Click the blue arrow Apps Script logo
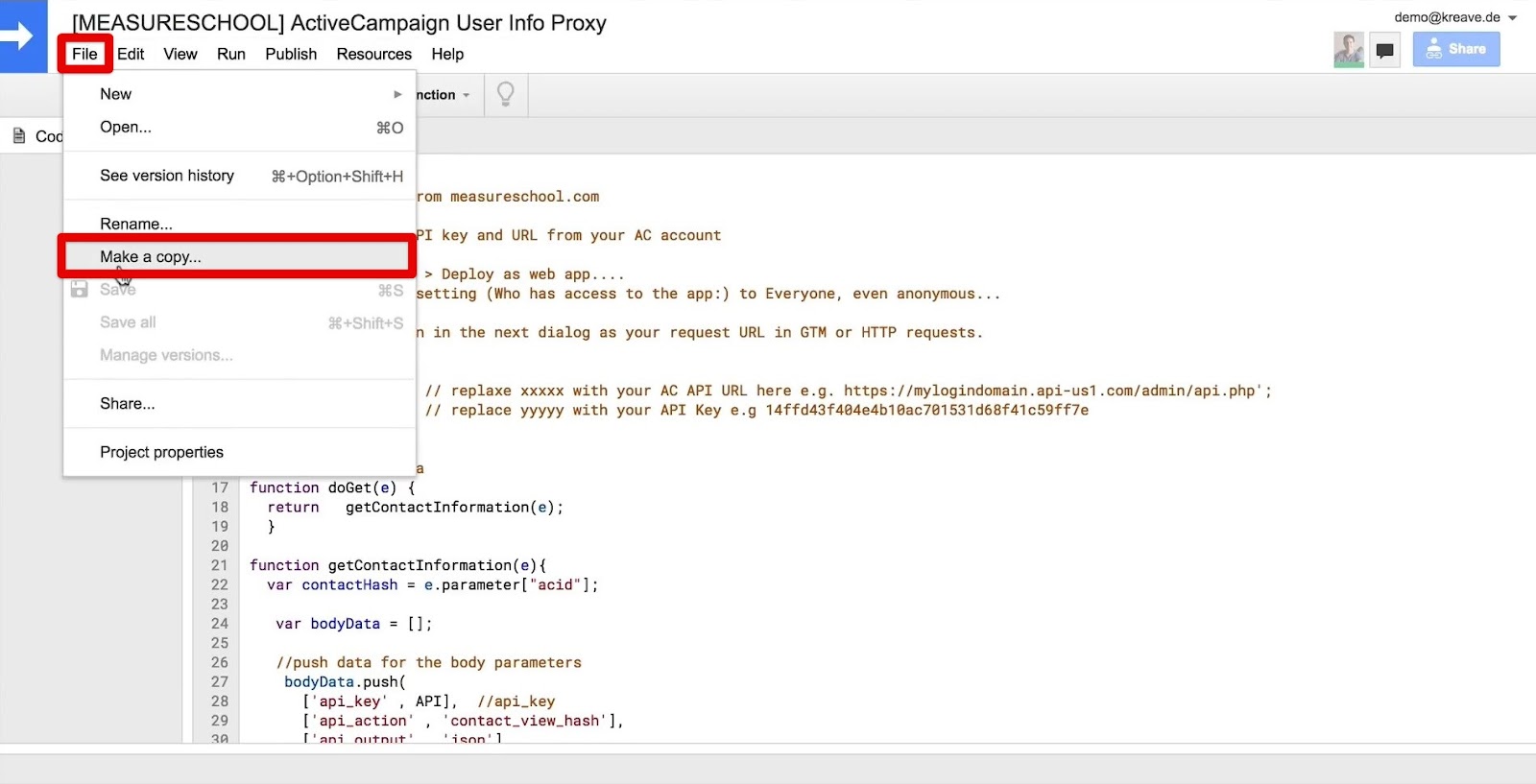Screen dimensions: 1536x784 pyautogui.click(x=23, y=36)
